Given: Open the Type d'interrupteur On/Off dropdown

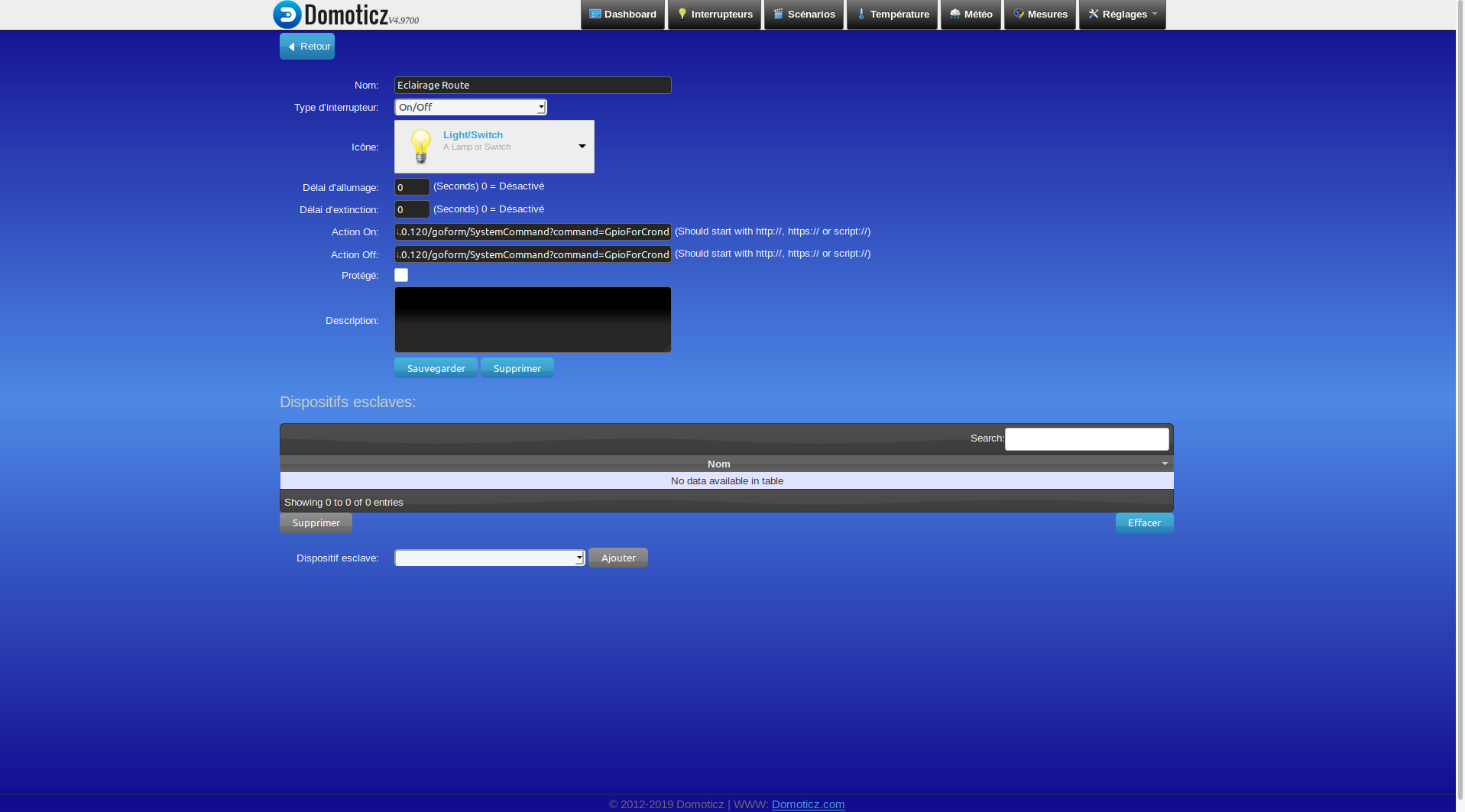Looking at the screenshot, I should coord(471,107).
